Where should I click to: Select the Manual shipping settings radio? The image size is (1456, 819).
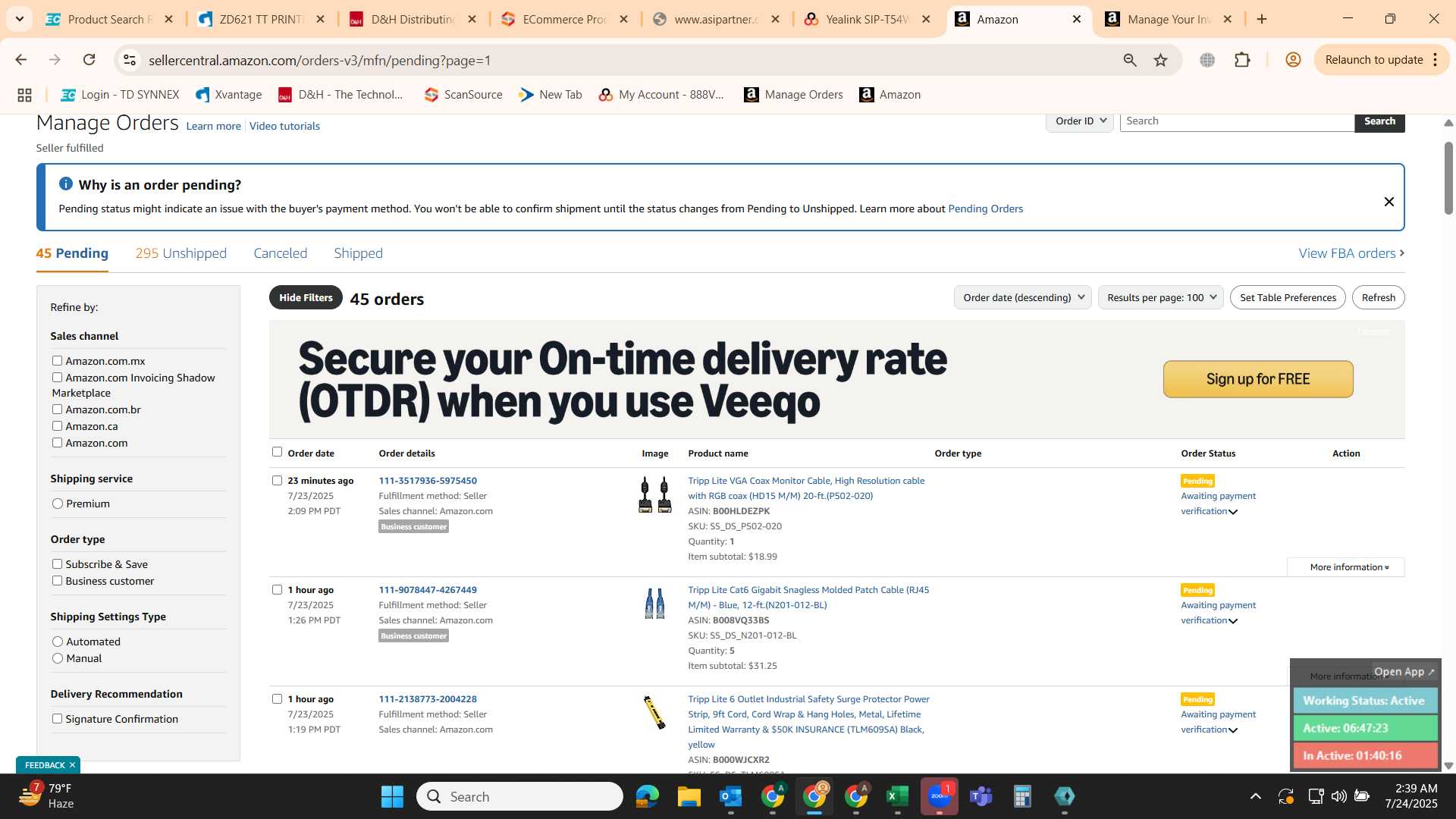pyautogui.click(x=58, y=658)
